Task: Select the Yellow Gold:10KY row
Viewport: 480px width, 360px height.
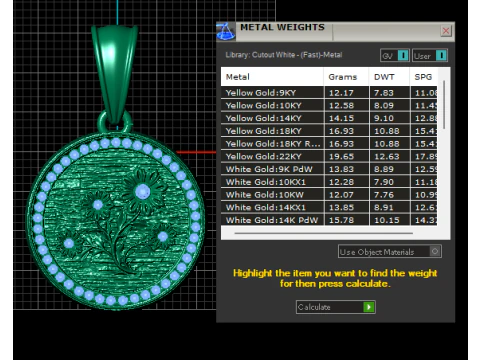Action: coord(329,105)
